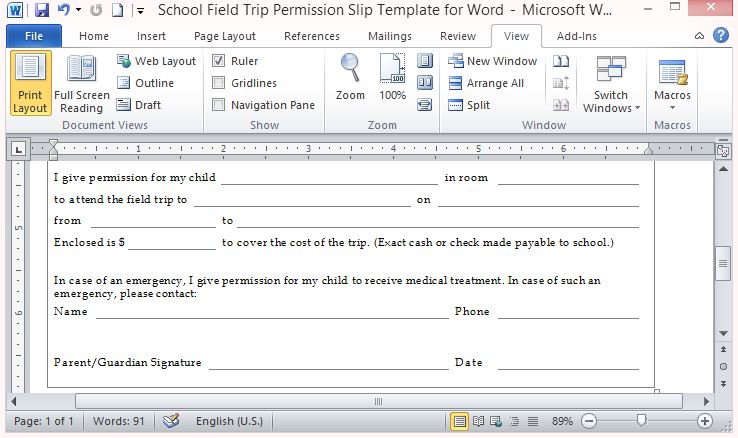Select the Print Layout view icon
The height and width of the screenshot is (438, 738).
click(x=31, y=83)
